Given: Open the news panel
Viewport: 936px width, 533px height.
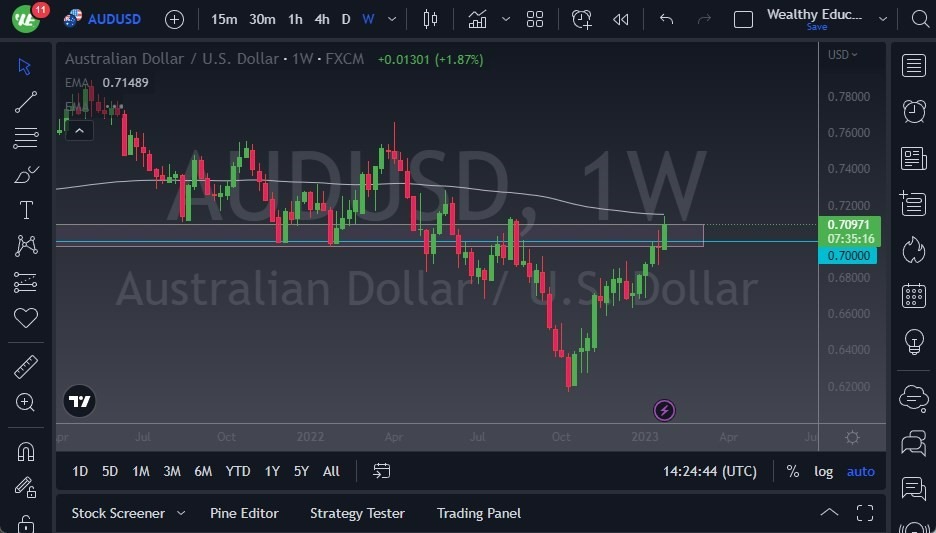Looking at the screenshot, I should coord(913,158).
